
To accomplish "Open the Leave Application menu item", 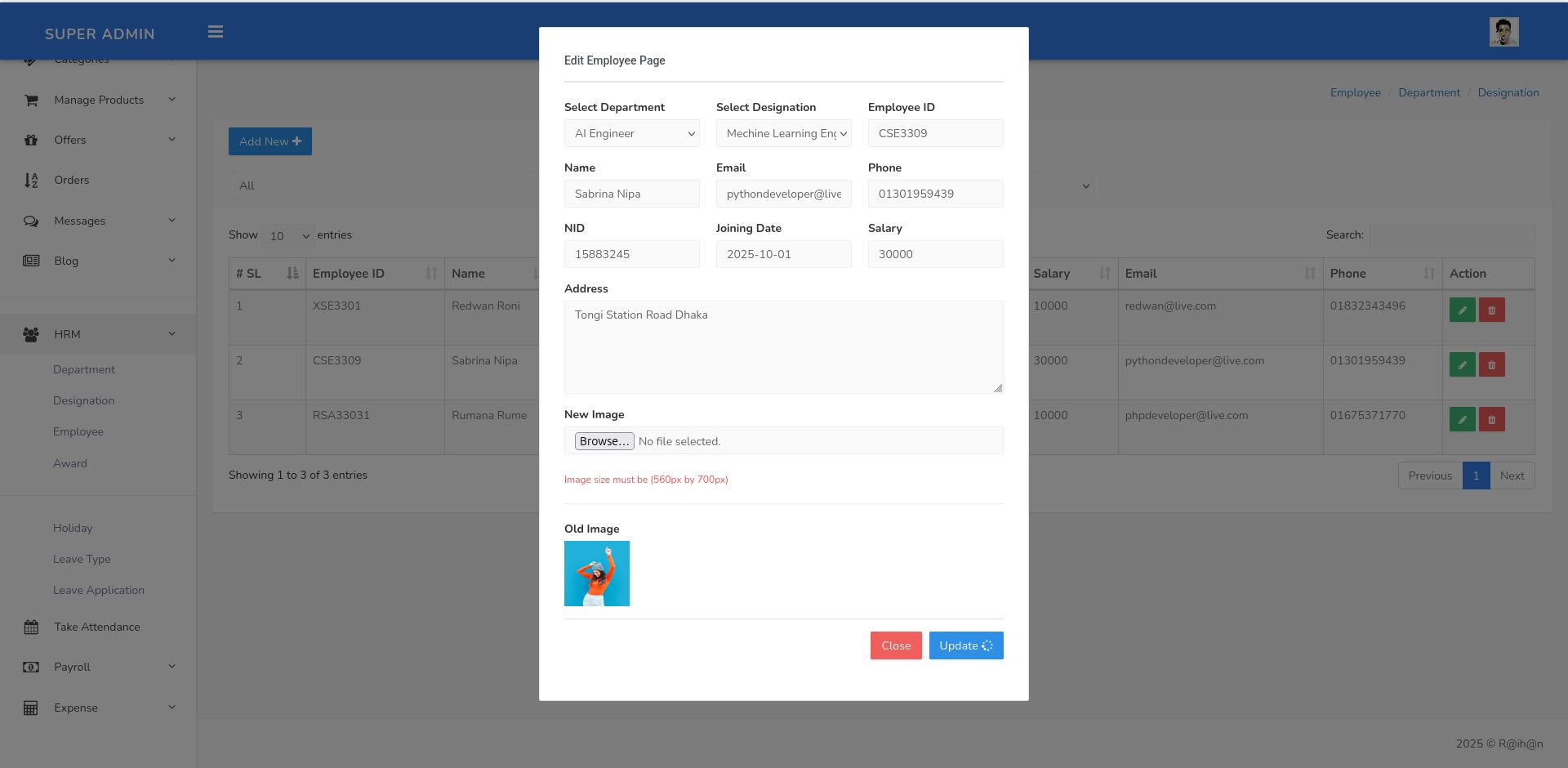I will click(x=99, y=590).
